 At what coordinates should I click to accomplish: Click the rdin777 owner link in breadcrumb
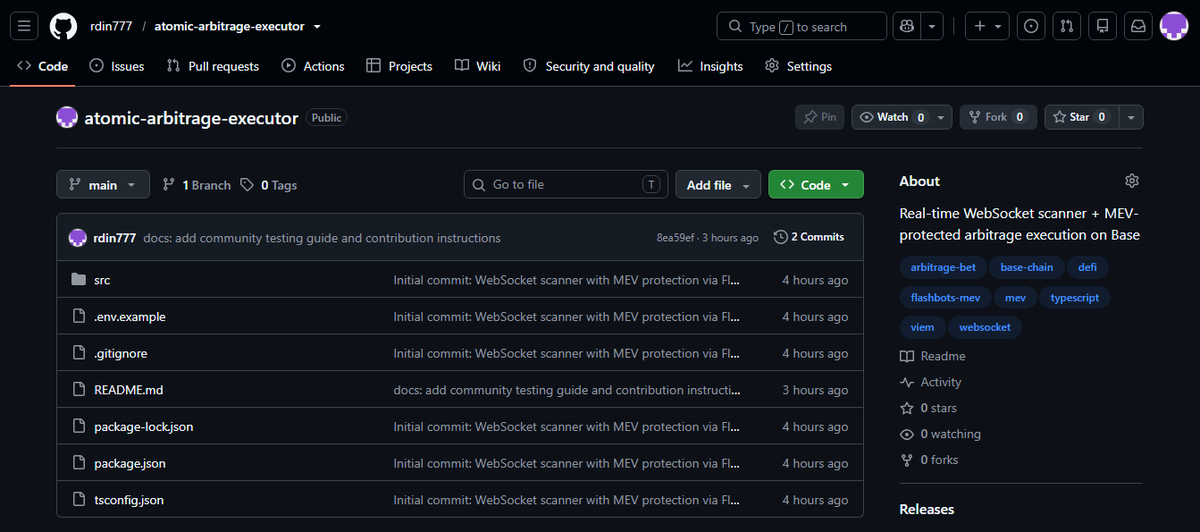tap(109, 26)
